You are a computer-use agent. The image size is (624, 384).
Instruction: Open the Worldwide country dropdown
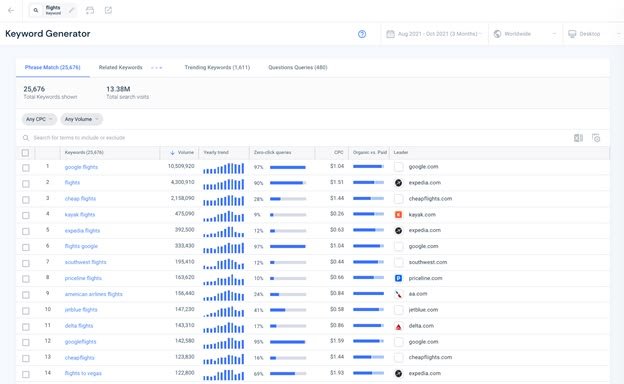[x=525, y=34]
